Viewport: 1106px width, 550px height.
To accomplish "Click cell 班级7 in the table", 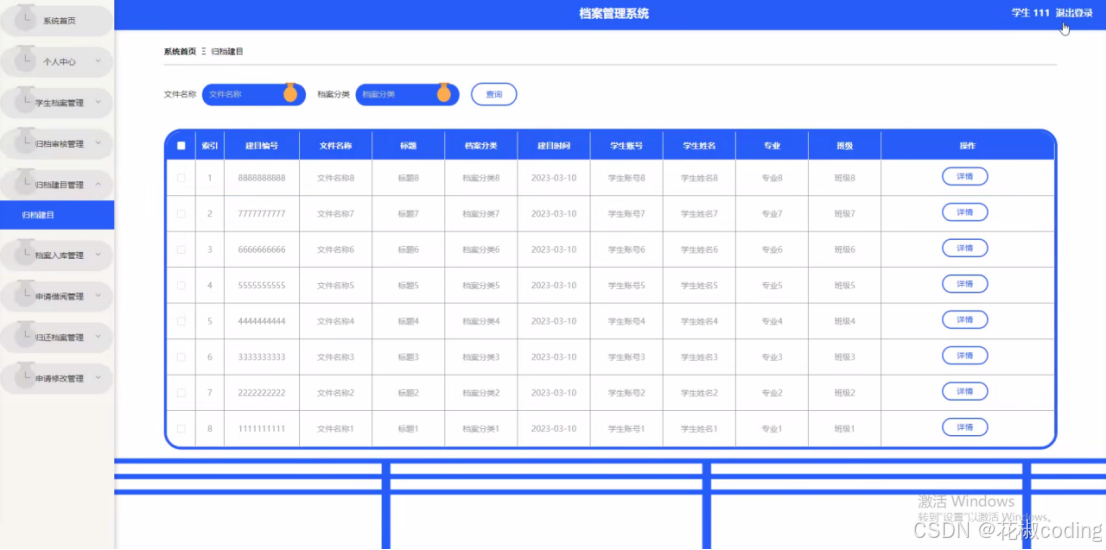I will click(x=844, y=214).
